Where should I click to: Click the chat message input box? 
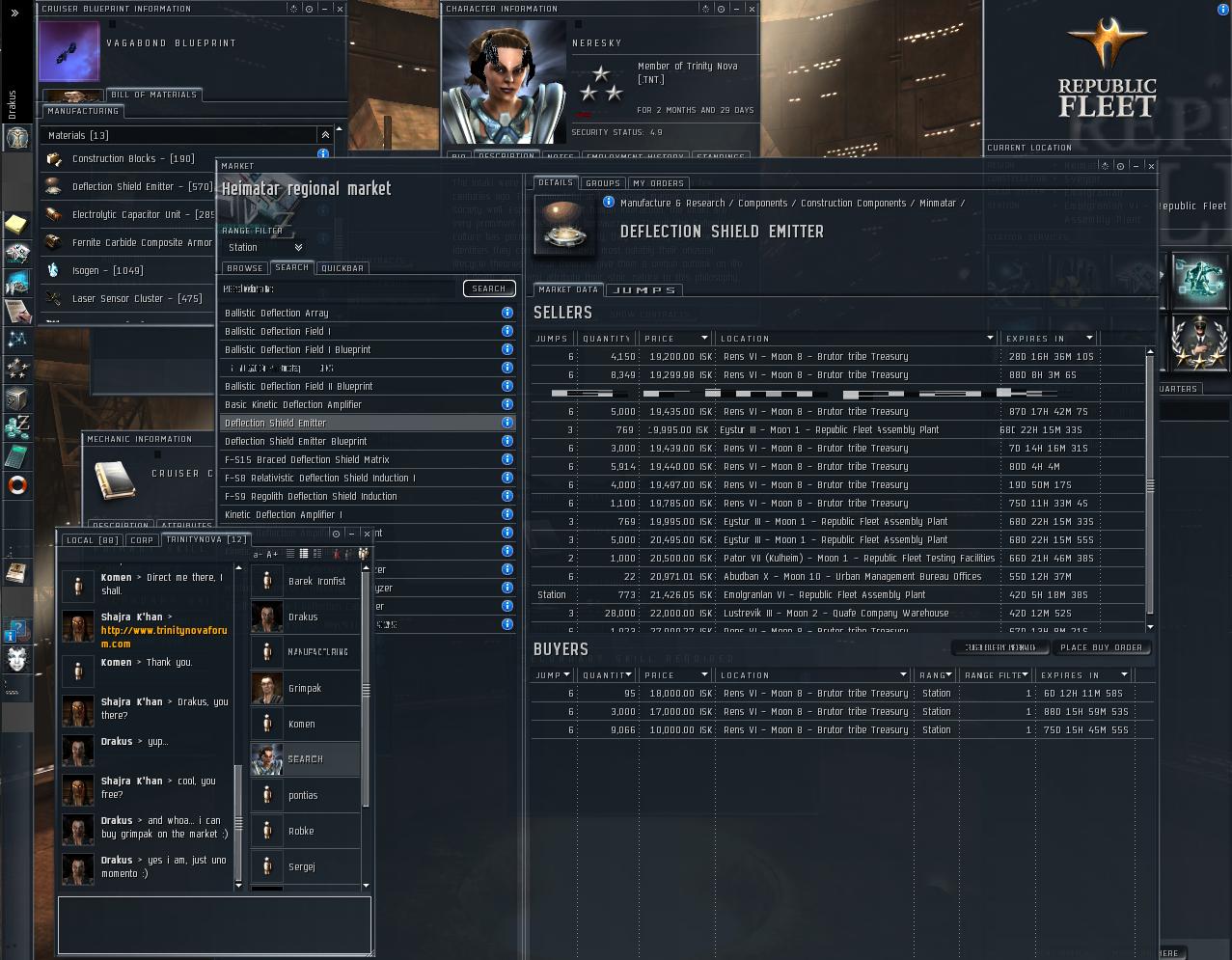point(214,924)
